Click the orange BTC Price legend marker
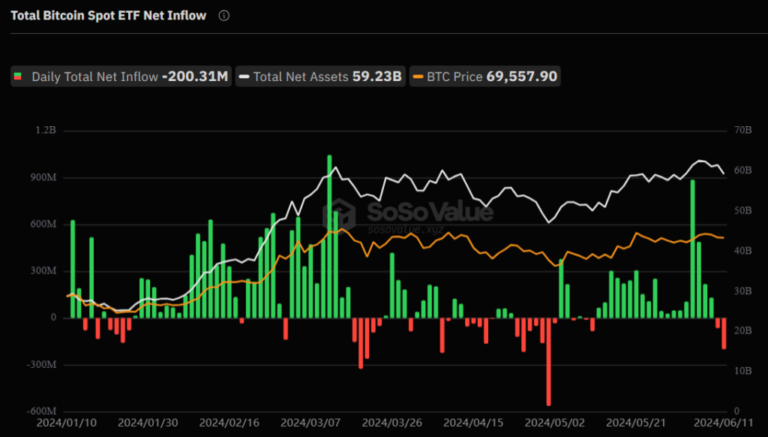 click(x=418, y=77)
